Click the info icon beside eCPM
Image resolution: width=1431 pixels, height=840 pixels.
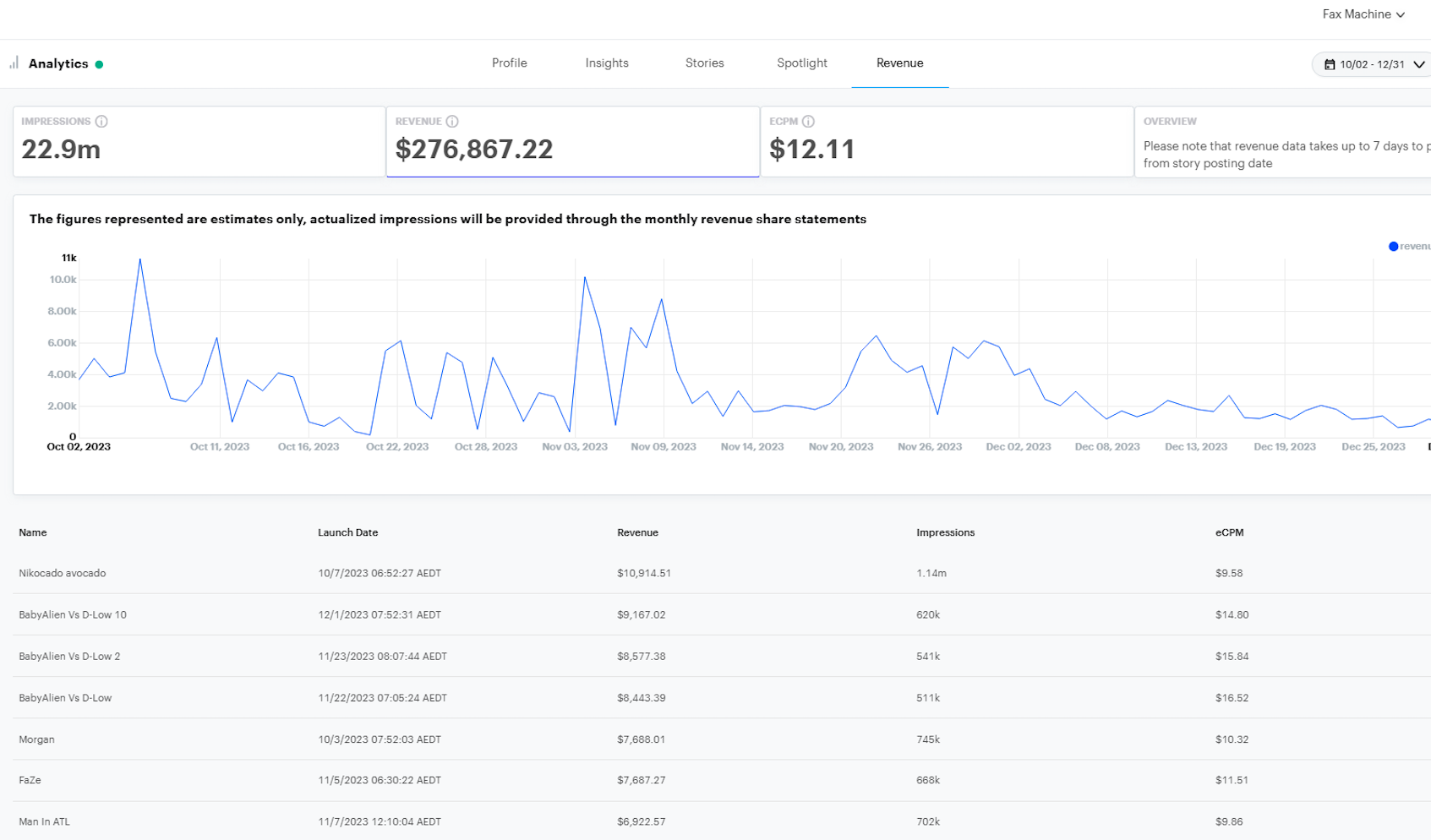pos(808,122)
